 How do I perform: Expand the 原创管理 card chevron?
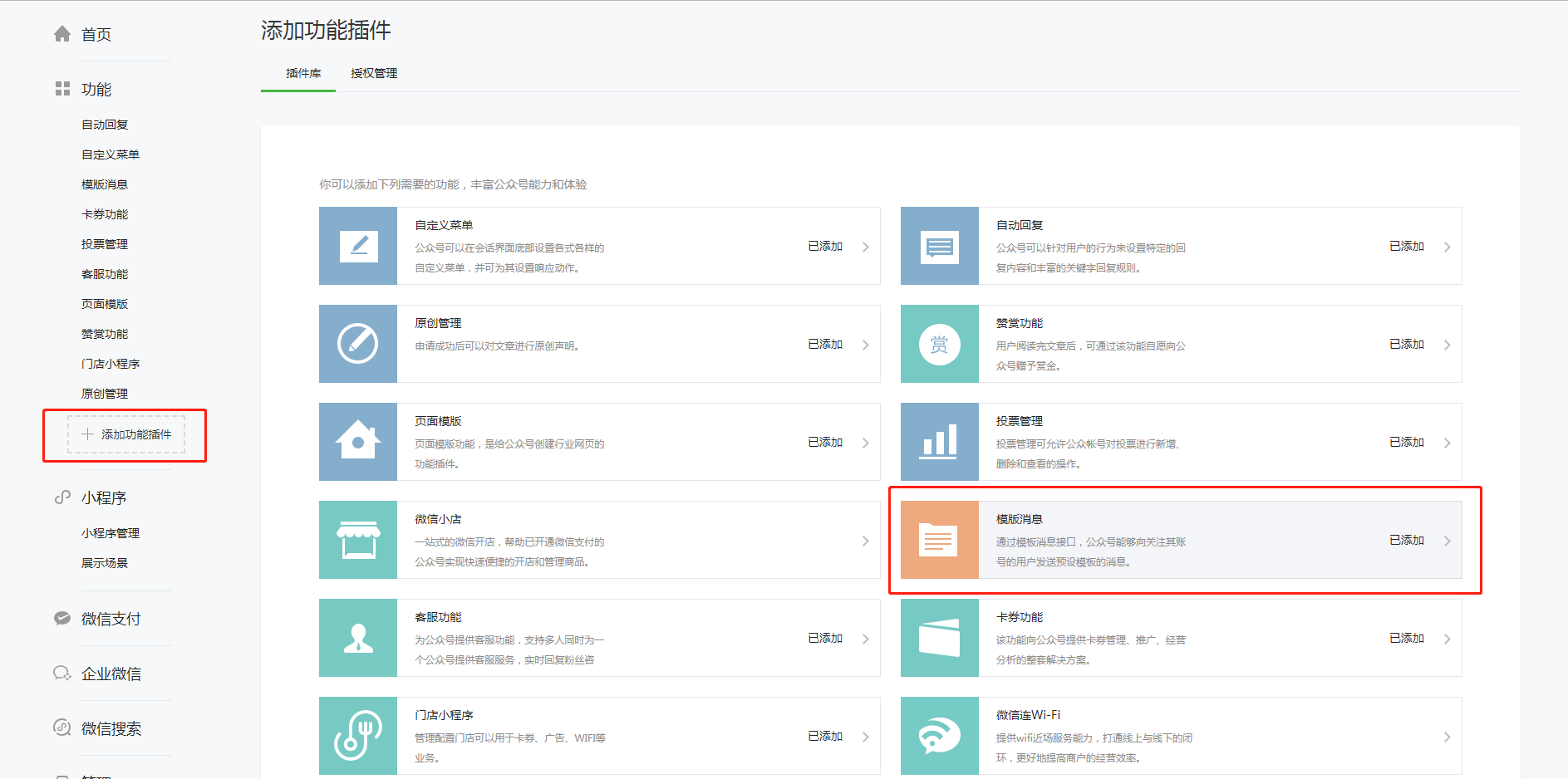(865, 345)
